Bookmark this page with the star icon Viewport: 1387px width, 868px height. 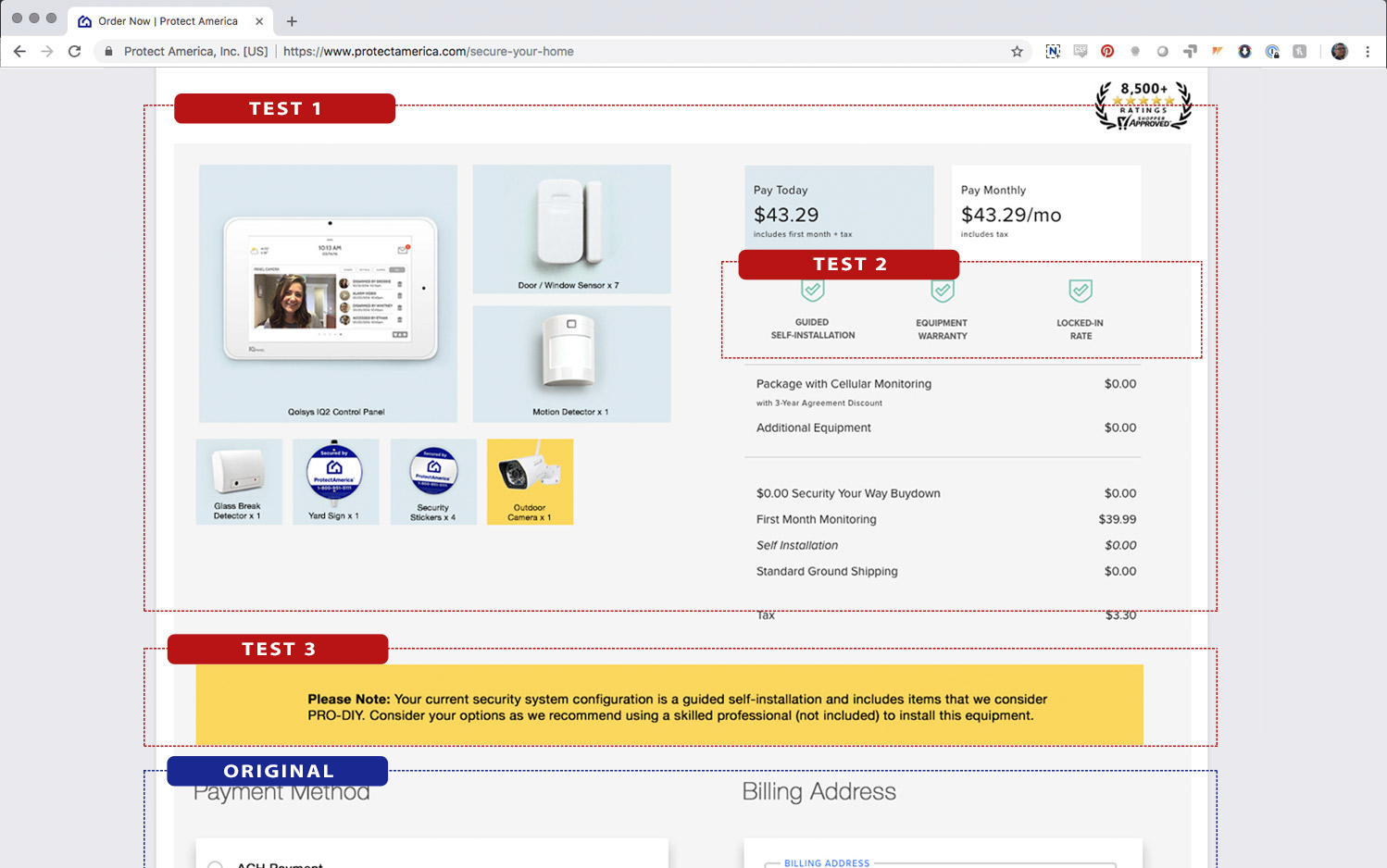click(1017, 52)
